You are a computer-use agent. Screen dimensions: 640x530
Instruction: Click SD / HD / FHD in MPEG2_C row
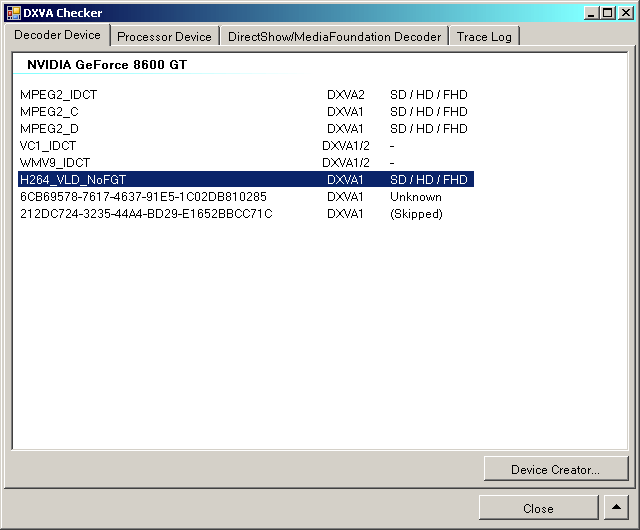pyautogui.click(x=429, y=112)
